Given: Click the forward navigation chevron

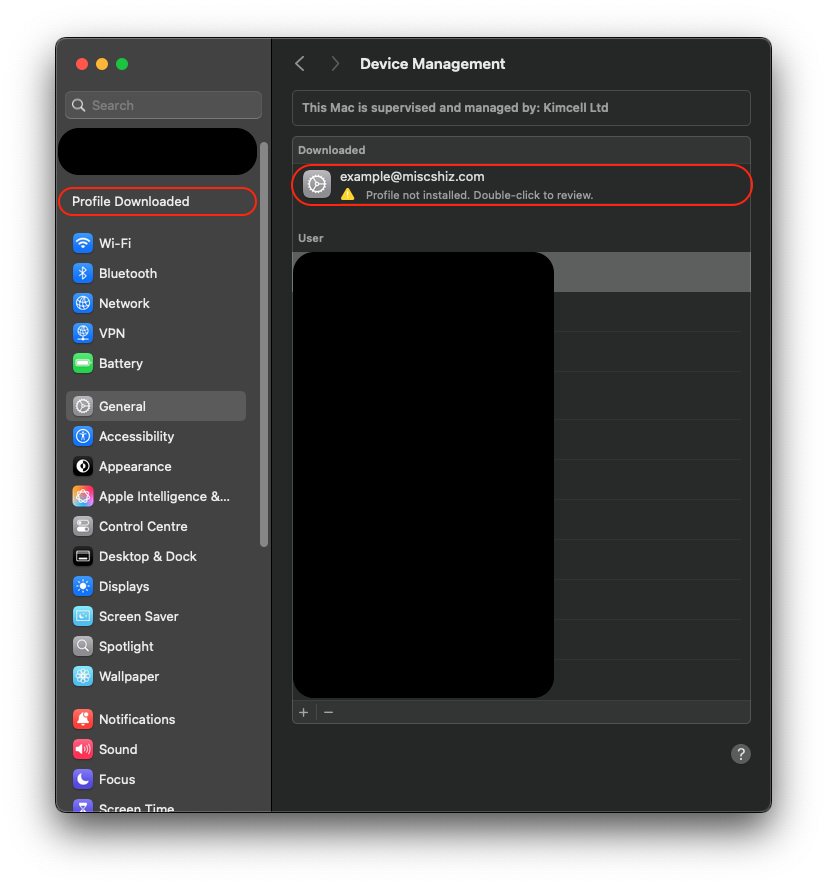Looking at the screenshot, I should coord(335,63).
